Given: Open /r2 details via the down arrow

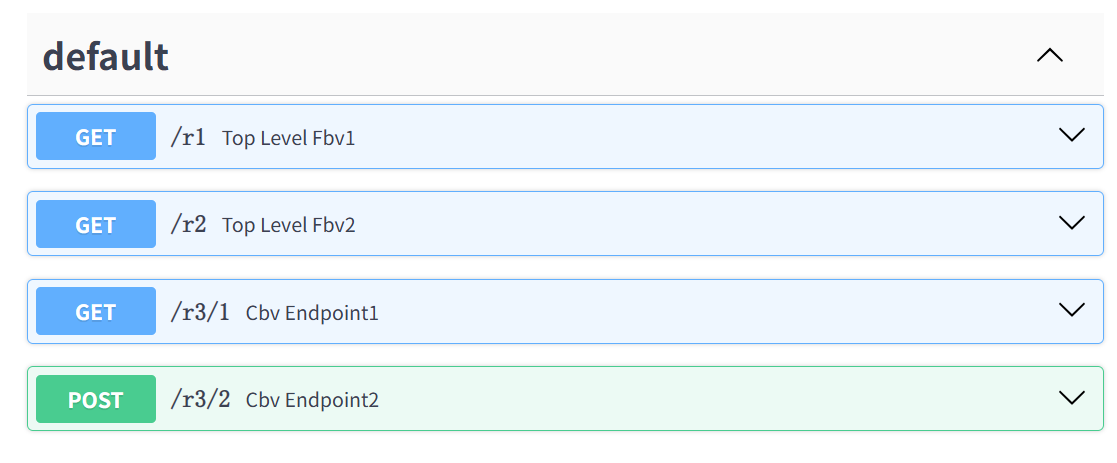Looking at the screenshot, I should click(1071, 222).
